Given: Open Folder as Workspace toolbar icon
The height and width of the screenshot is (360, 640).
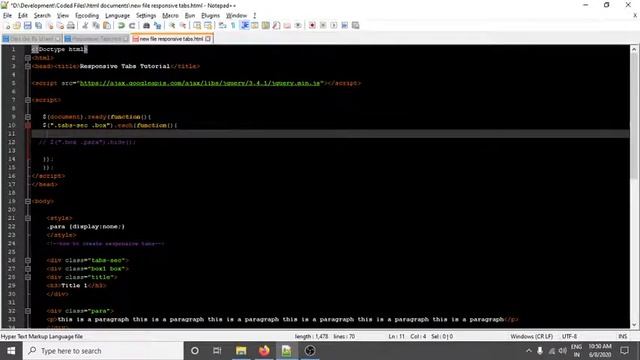Looking at the screenshot, I should (x=287, y=26).
